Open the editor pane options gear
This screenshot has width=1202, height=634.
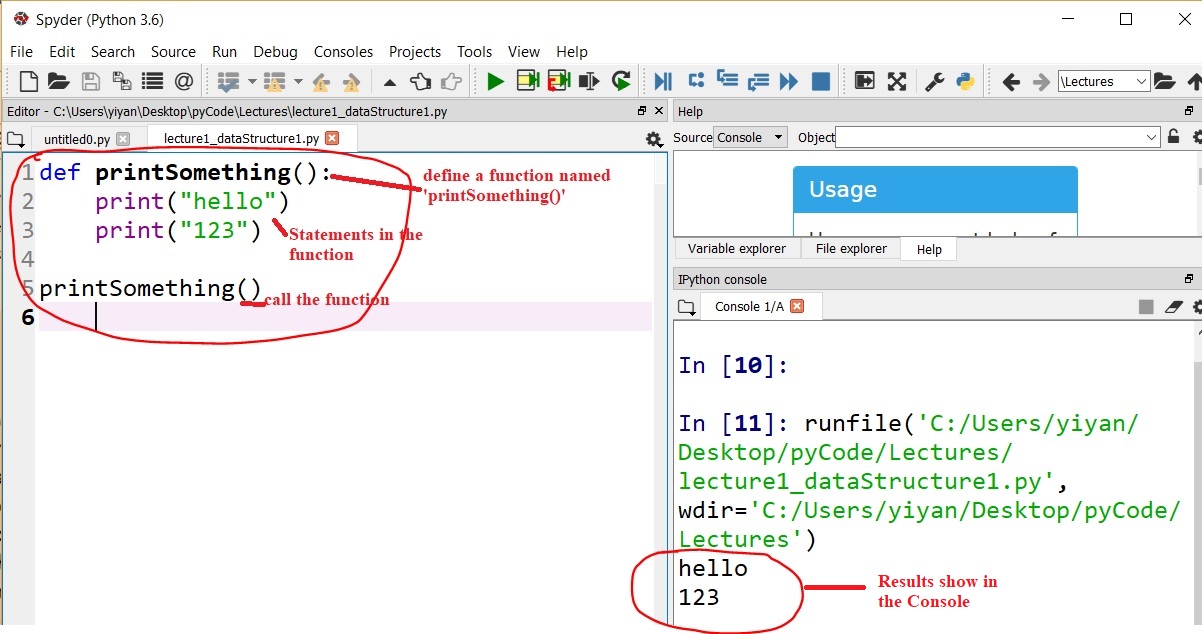tap(654, 139)
